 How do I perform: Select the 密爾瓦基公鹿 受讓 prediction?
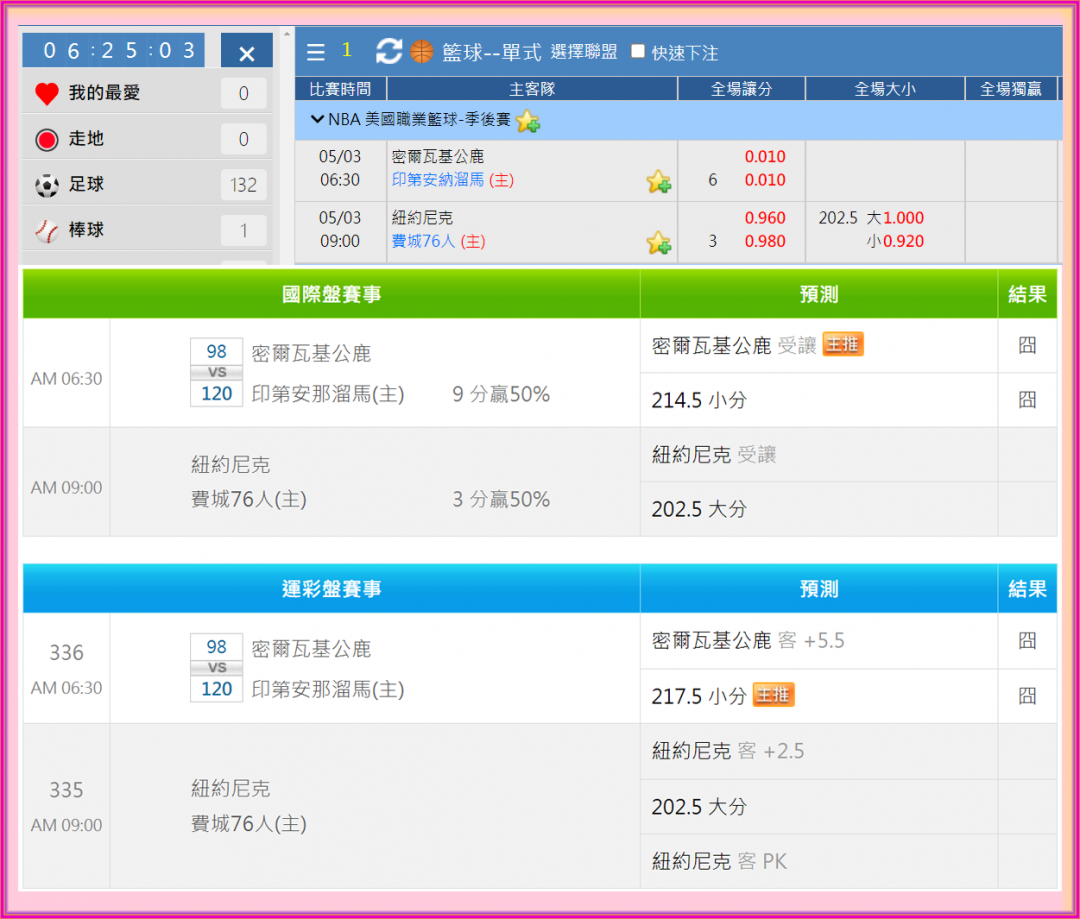pyautogui.click(x=734, y=345)
